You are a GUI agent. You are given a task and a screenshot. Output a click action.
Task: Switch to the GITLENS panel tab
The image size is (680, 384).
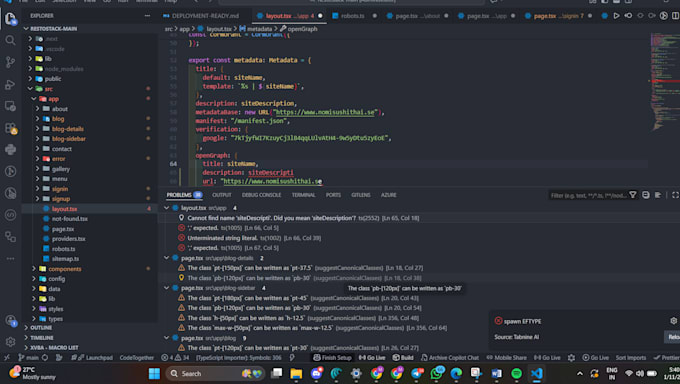point(360,195)
